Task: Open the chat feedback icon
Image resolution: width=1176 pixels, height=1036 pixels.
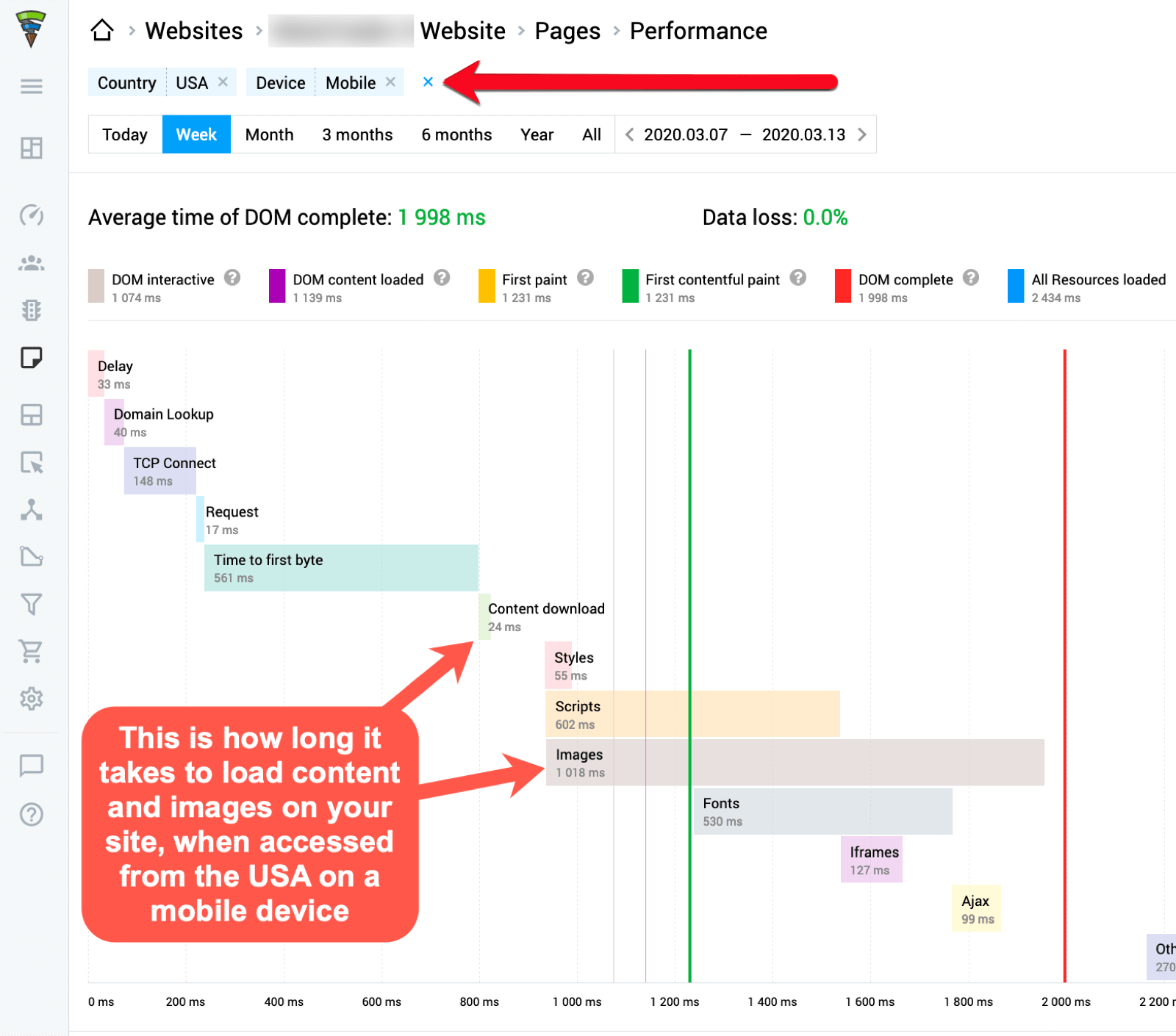Action: point(31,766)
